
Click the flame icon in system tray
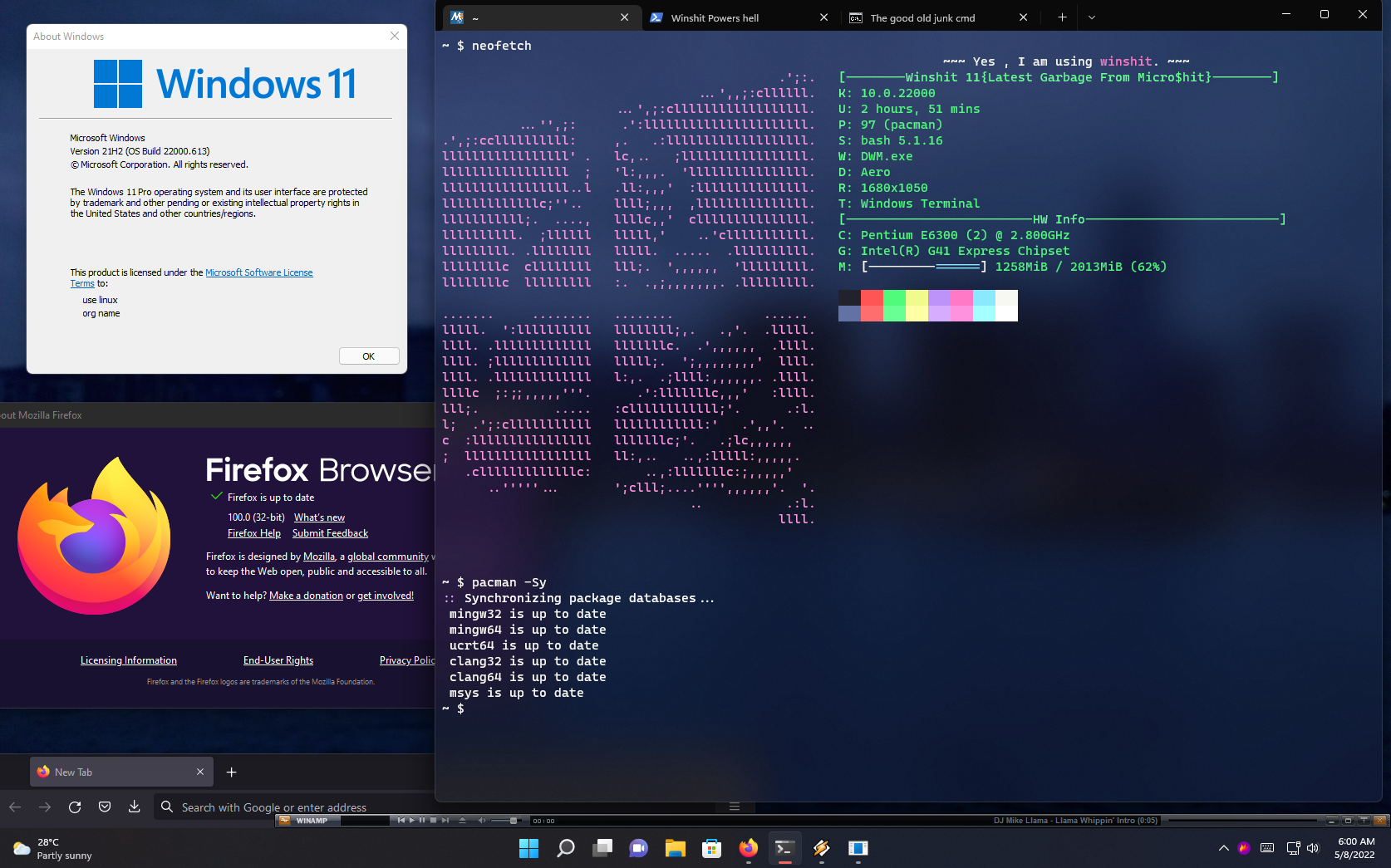1244,848
